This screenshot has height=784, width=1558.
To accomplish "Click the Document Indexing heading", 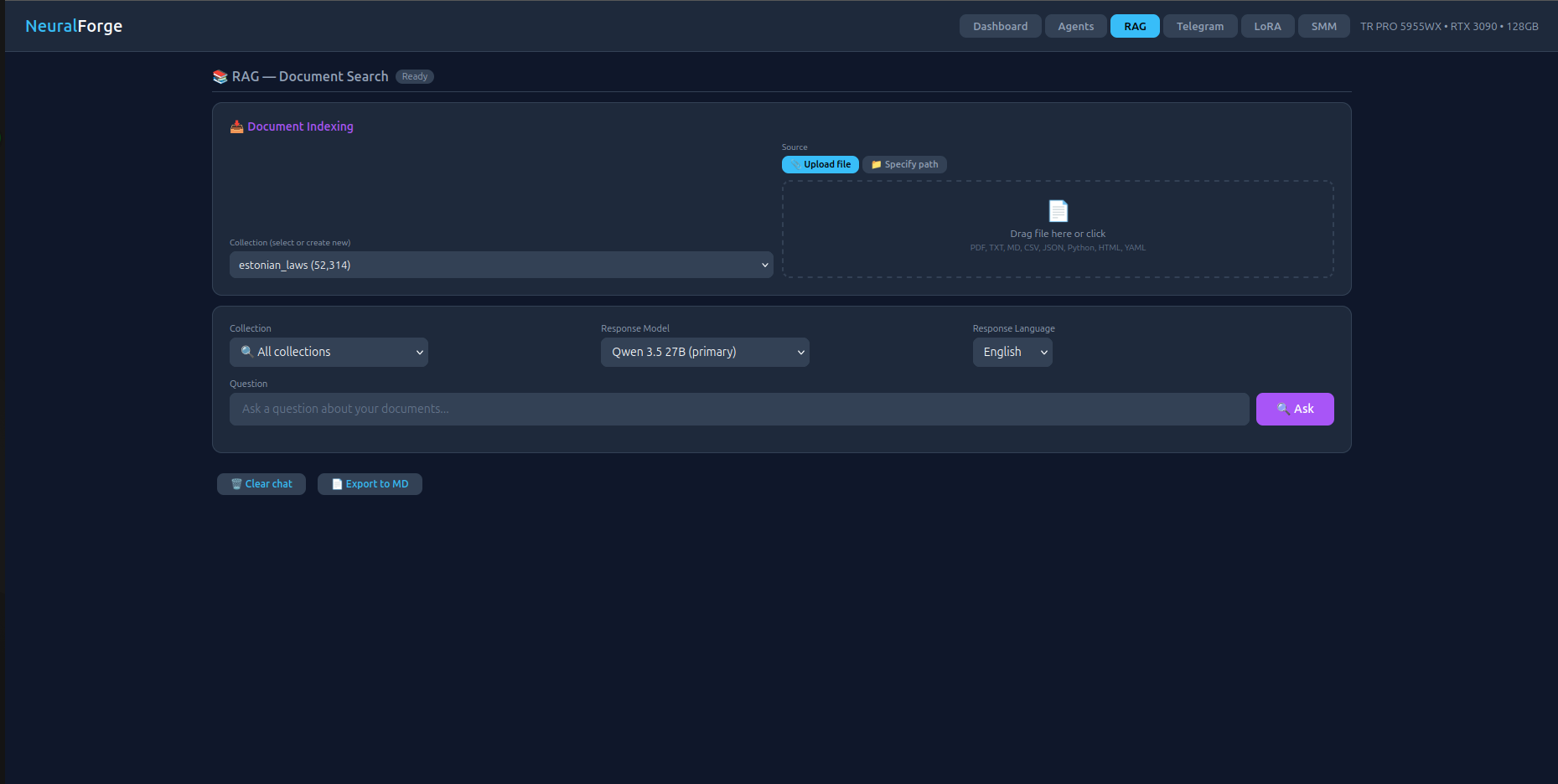I will 300,126.
